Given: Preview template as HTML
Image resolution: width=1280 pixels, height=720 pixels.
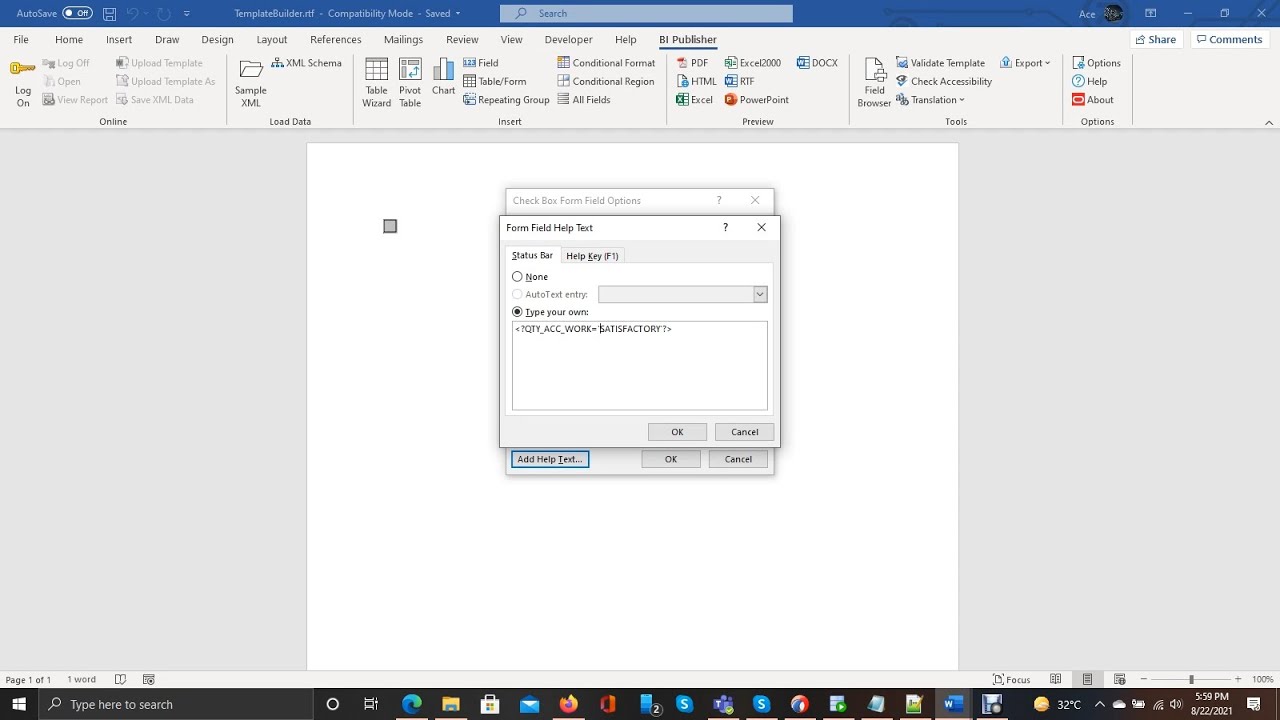Looking at the screenshot, I should [x=696, y=82].
